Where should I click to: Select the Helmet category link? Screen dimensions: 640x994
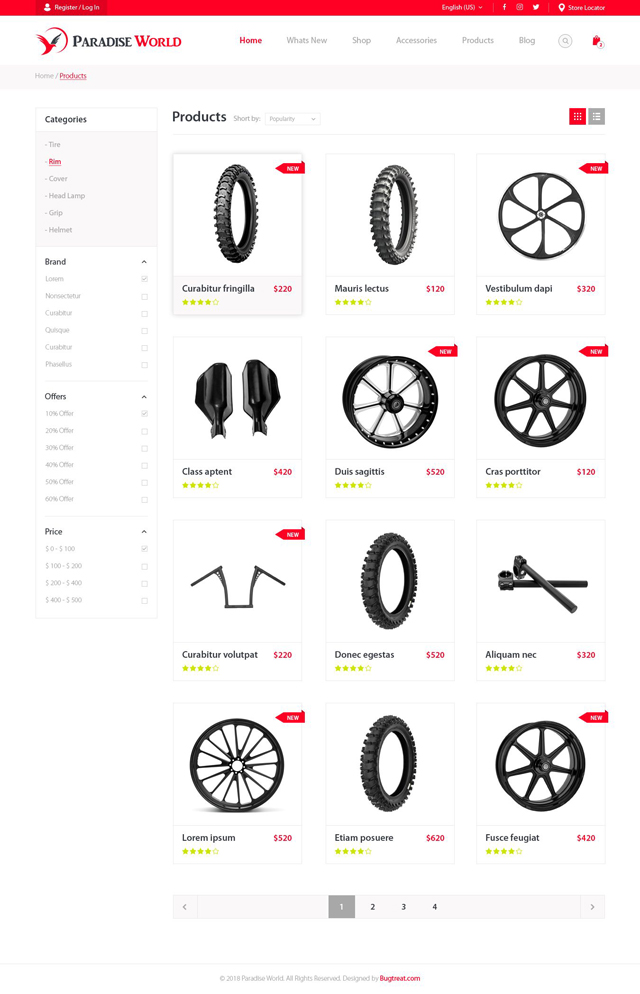58,230
